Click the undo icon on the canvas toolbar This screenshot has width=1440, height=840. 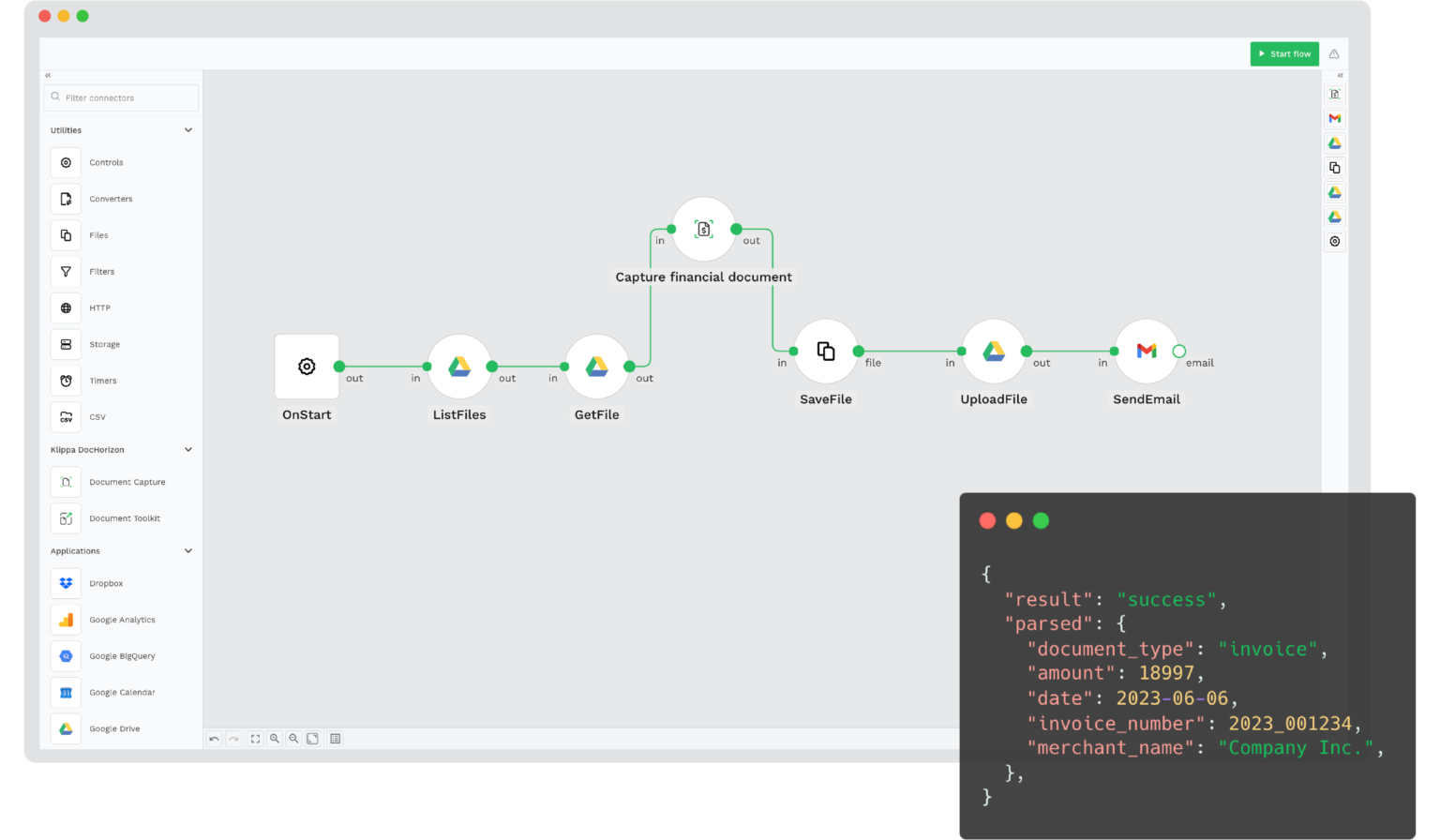(x=214, y=738)
